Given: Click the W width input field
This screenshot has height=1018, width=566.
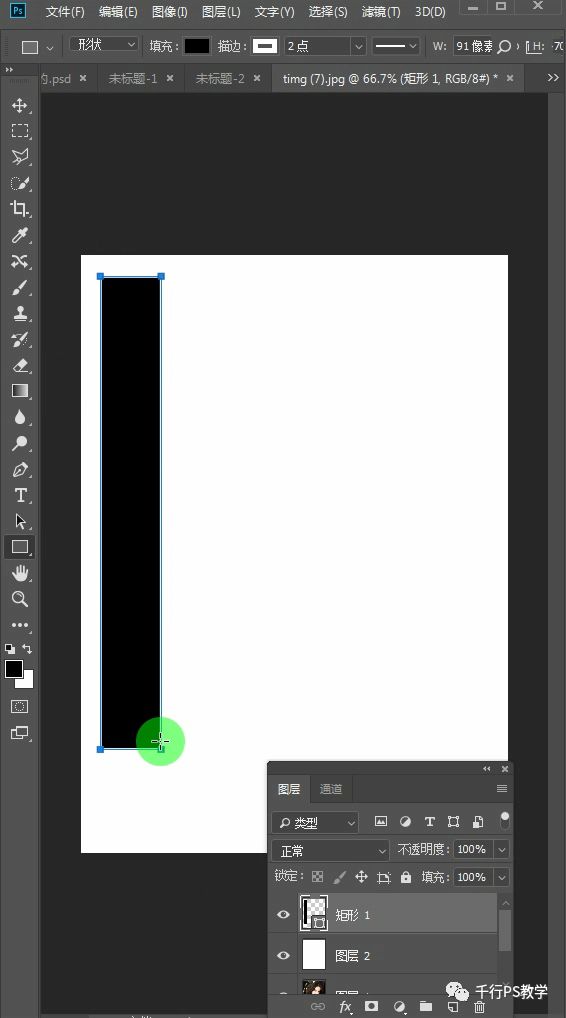Looking at the screenshot, I should click(x=474, y=46).
